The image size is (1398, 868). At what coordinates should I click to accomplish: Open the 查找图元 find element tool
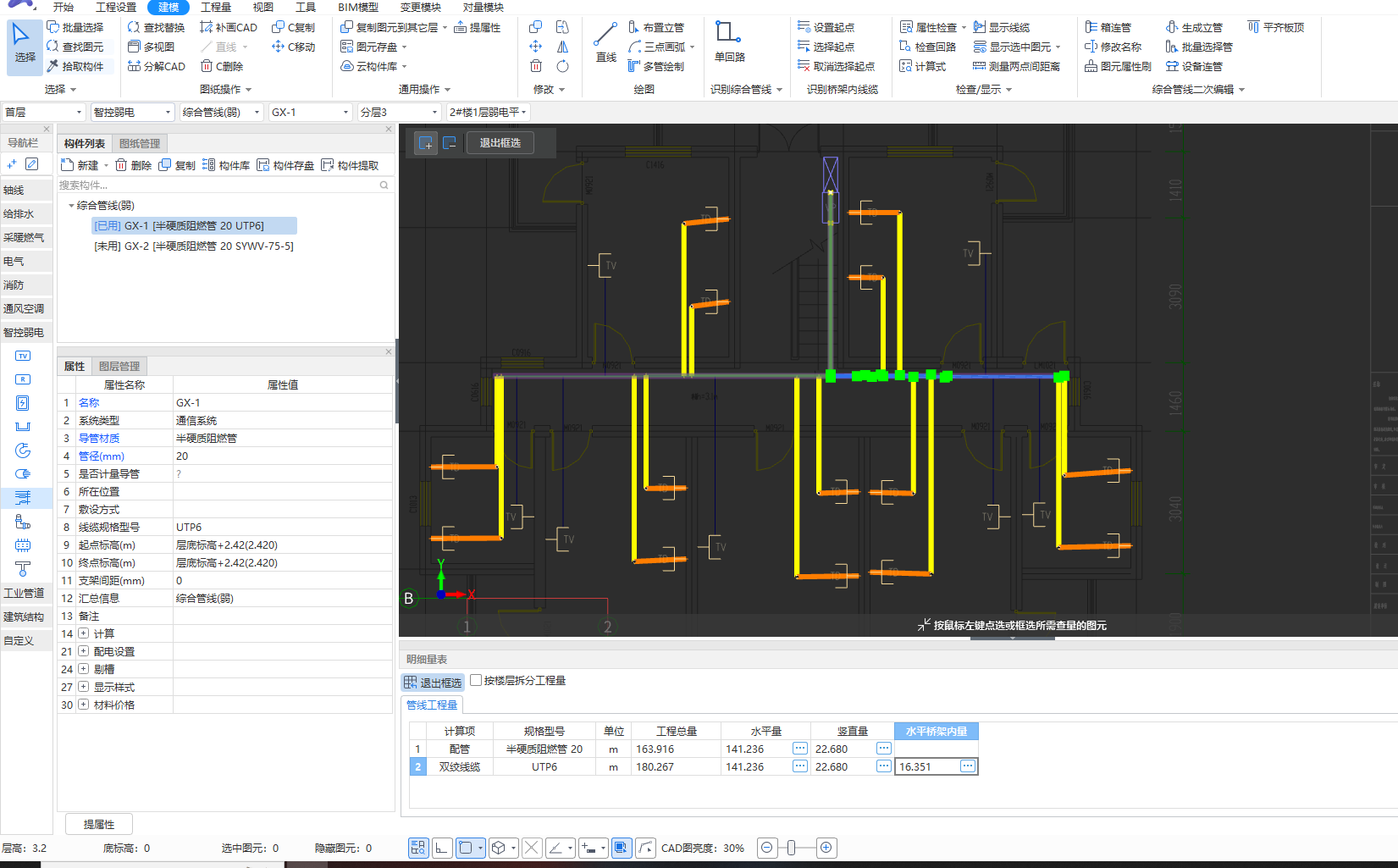pyautogui.click(x=75, y=47)
